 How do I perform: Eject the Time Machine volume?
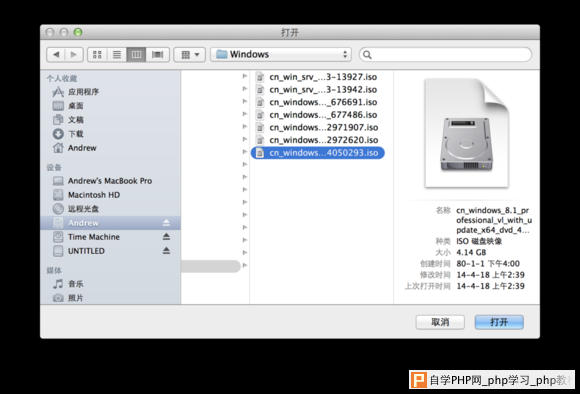point(166,237)
